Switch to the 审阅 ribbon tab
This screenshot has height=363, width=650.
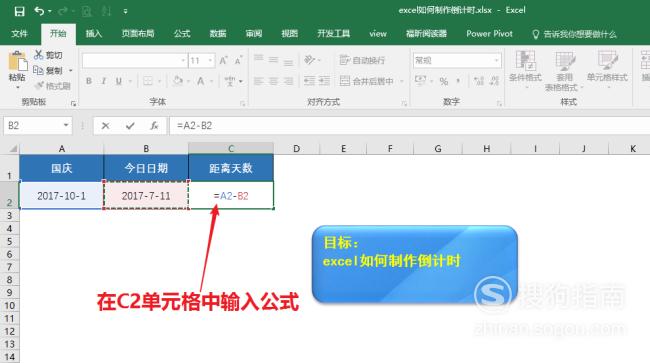[254, 34]
